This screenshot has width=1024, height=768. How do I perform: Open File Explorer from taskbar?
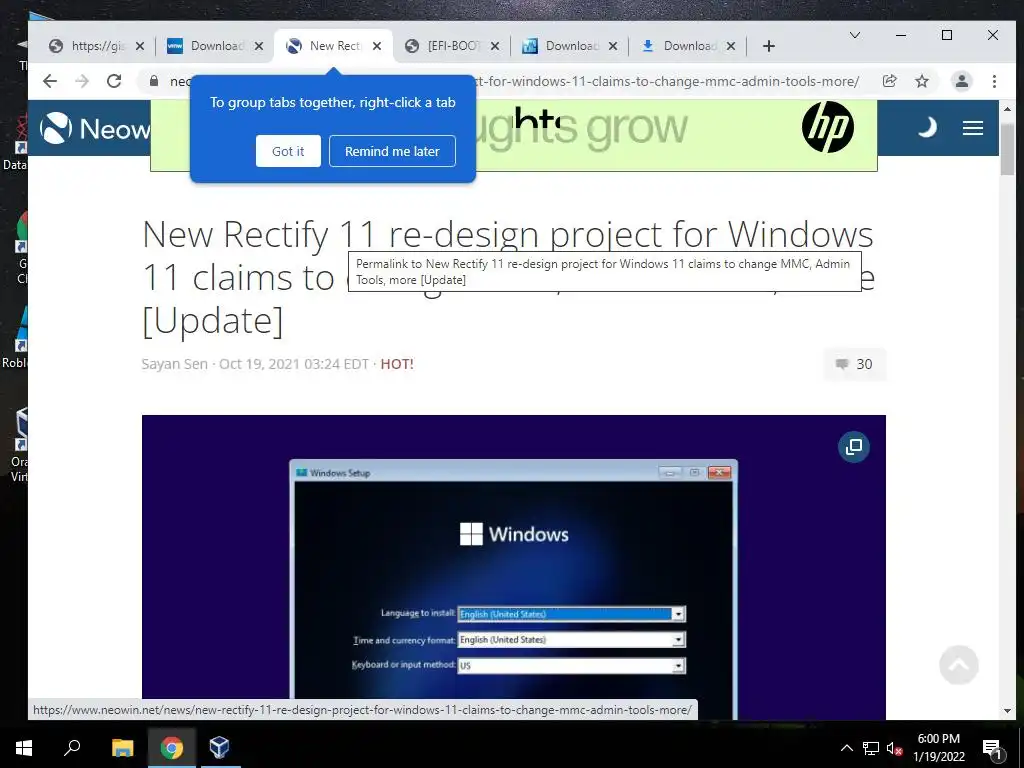tap(122, 748)
